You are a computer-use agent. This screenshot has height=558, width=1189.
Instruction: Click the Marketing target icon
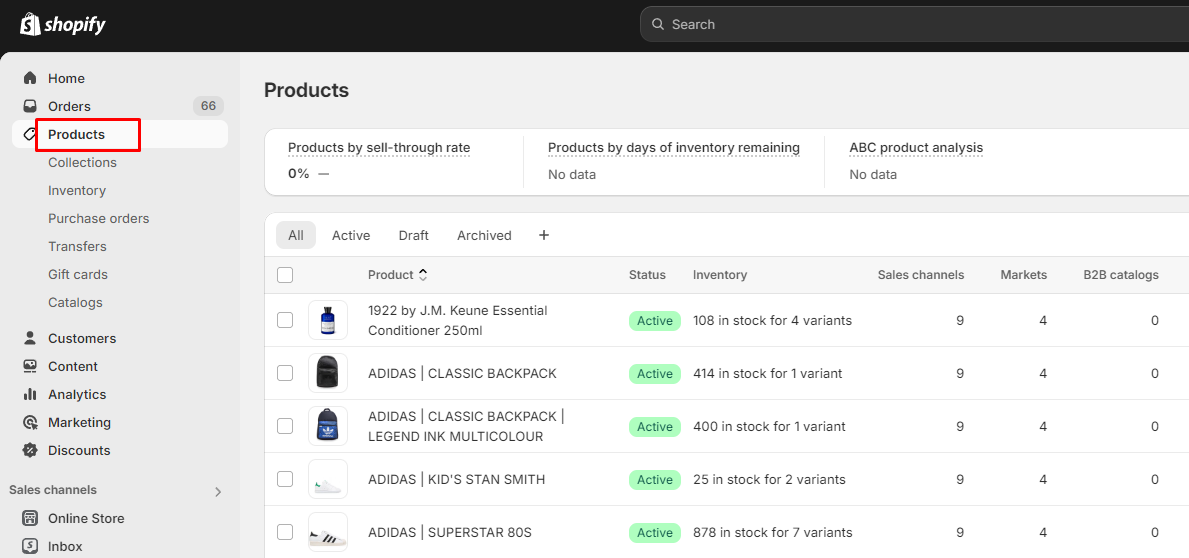pyautogui.click(x=30, y=422)
